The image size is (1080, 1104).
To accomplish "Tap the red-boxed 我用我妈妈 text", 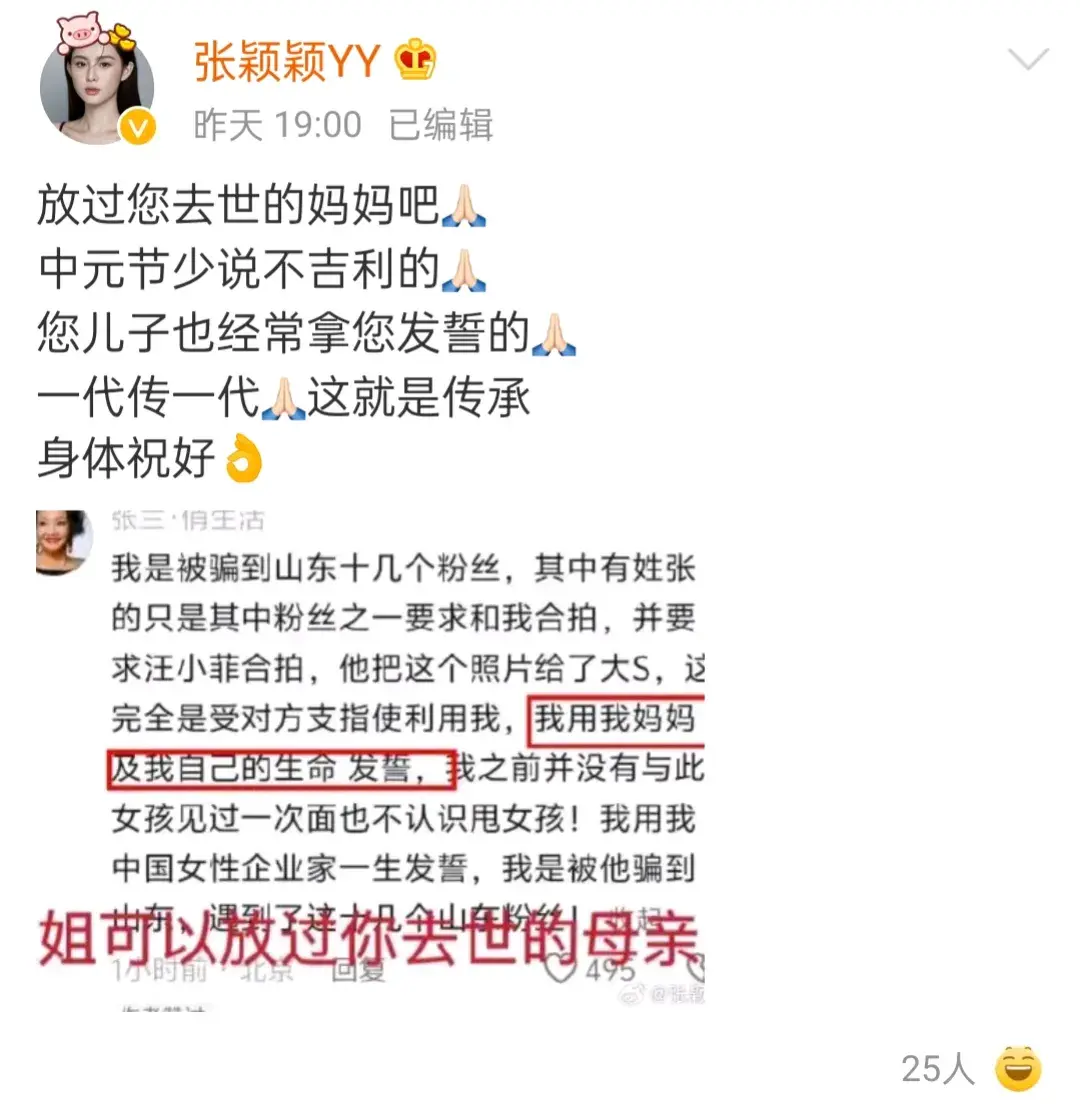I will tap(616, 720).
